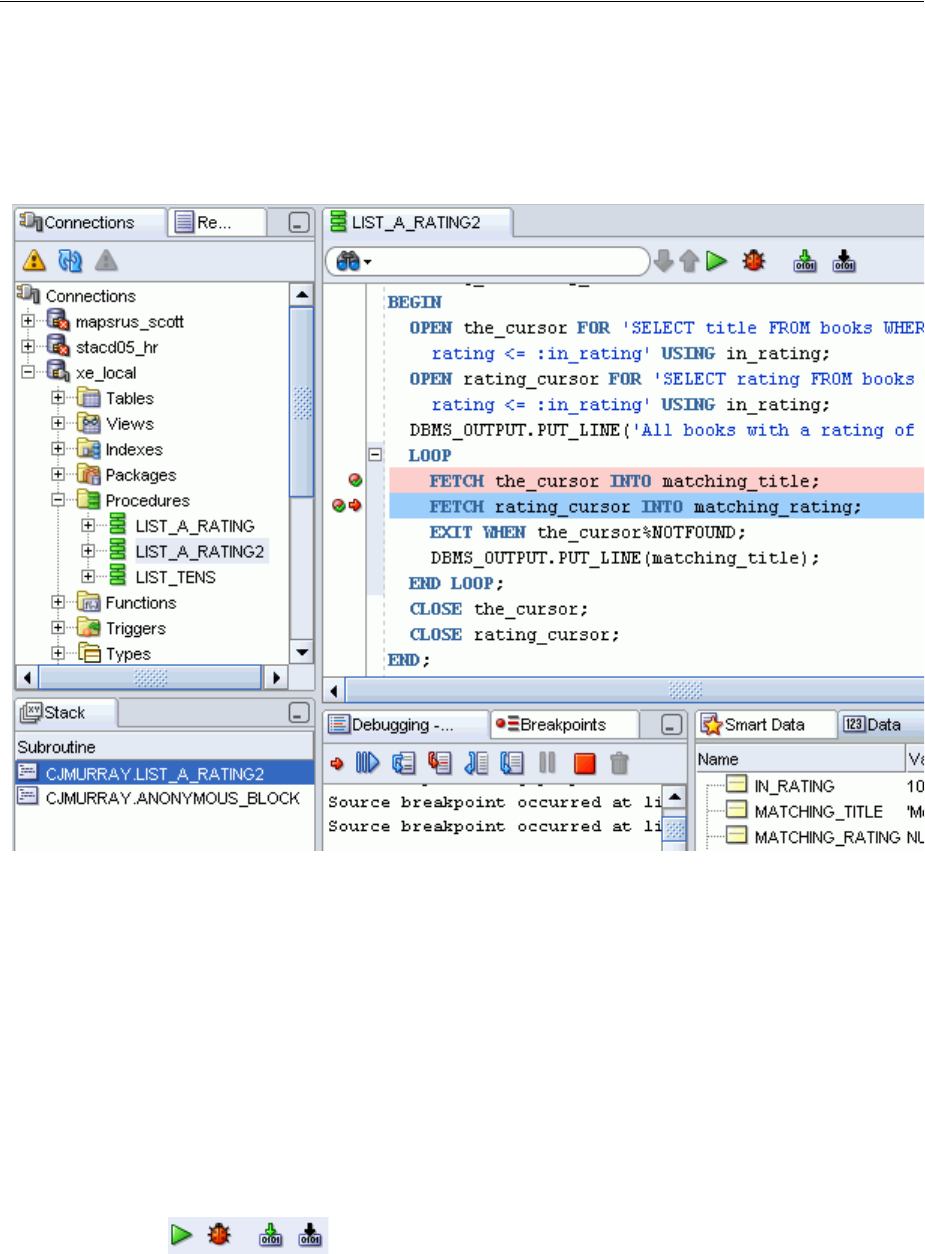
Task: Expand the stacd05_hr connection
Action: tap(28, 347)
